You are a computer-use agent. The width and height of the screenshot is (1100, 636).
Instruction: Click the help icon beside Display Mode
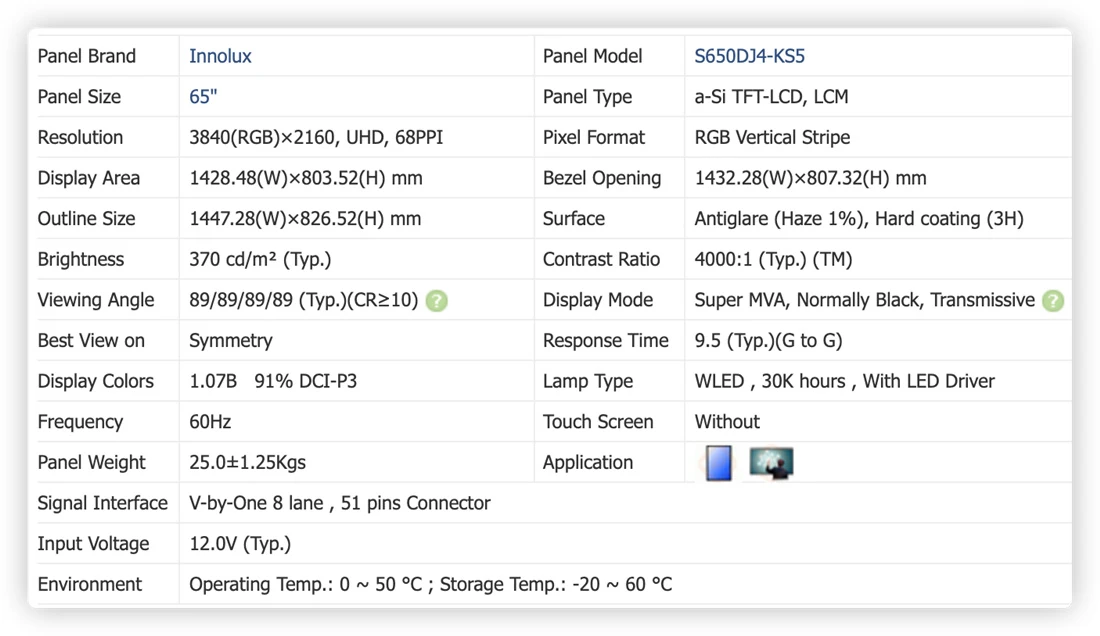[x=1053, y=301]
